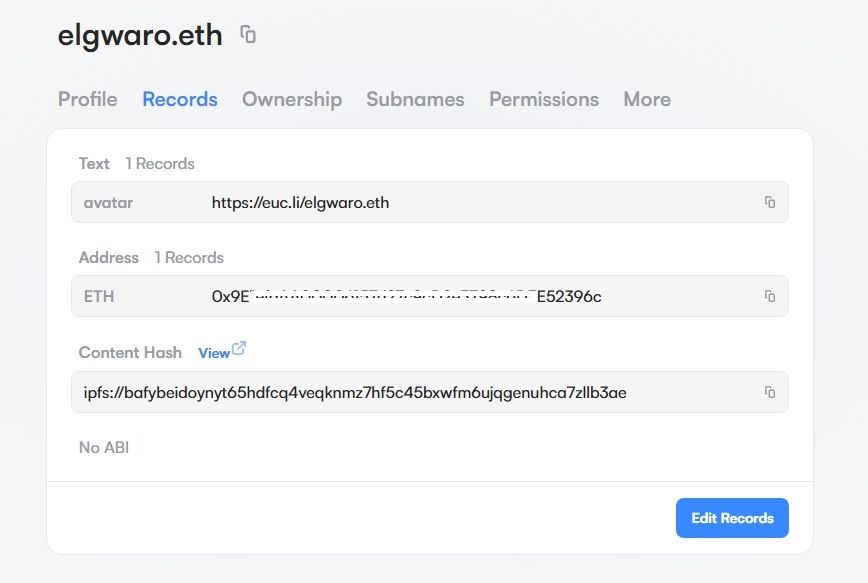Copy the content hash value
The height and width of the screenshot is (583, 868).
pyautogui.click(x=769, y=392)
